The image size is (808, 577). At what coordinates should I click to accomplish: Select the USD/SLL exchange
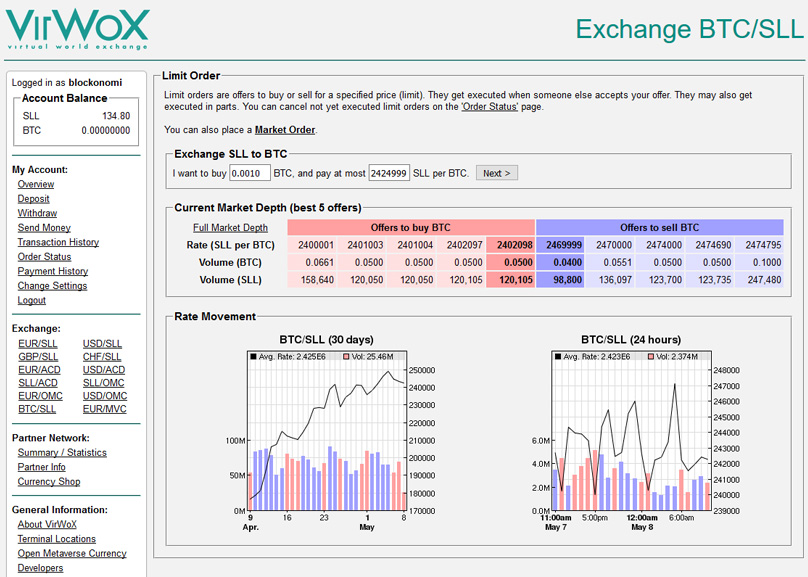[102, 344]
